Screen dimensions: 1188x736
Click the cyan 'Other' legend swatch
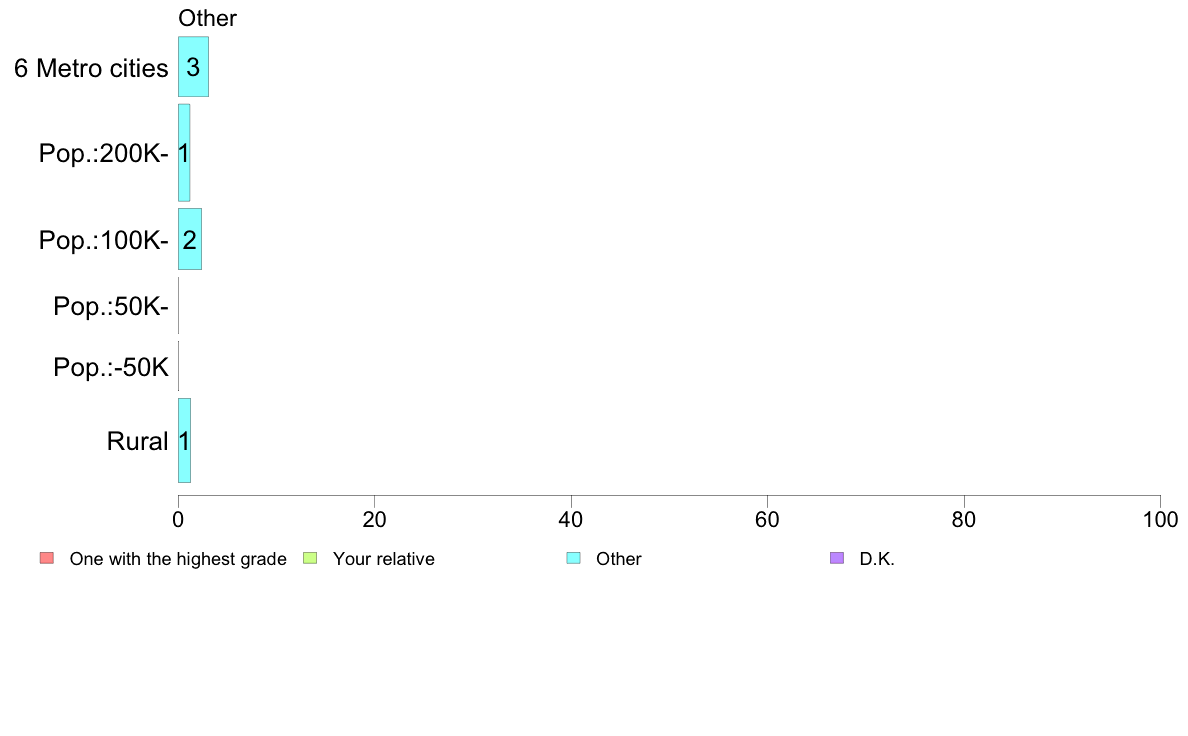[574, 558]
